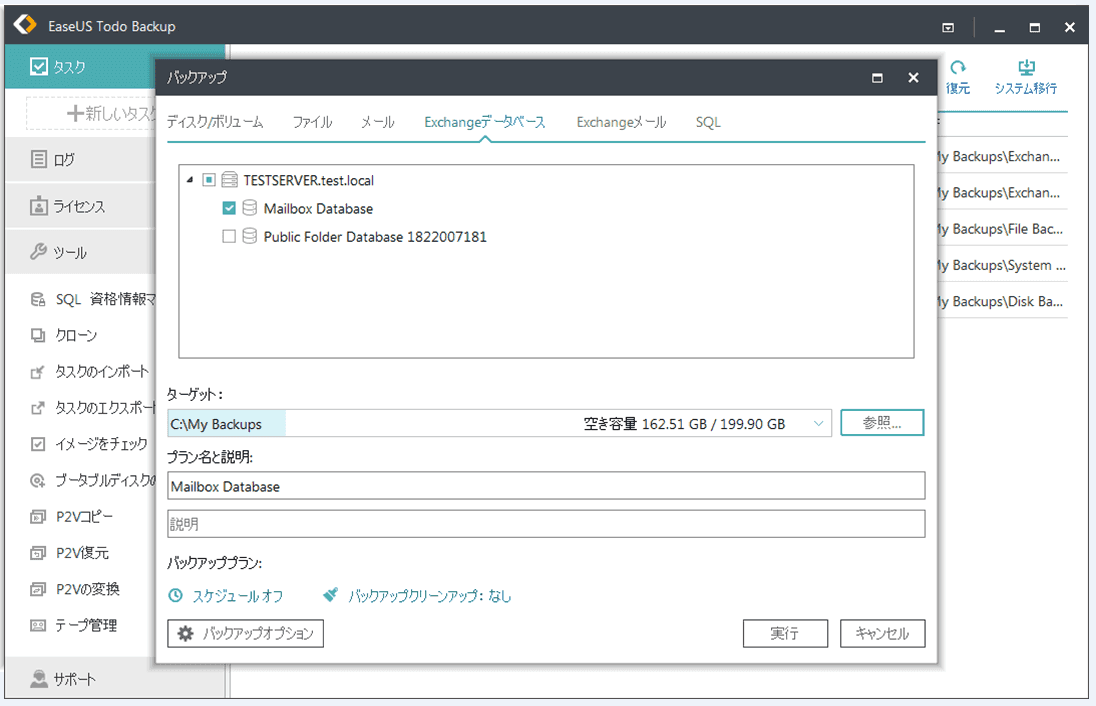Click the Mailbox Database database icon
This screenshot has height=706, width=1096.
[250, 208]
